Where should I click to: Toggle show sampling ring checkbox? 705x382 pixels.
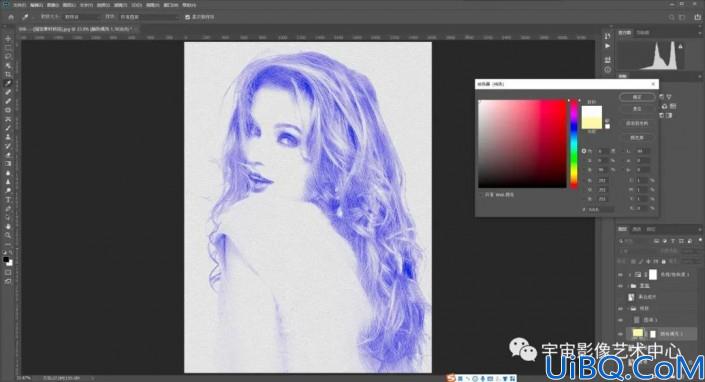[187, 17]
